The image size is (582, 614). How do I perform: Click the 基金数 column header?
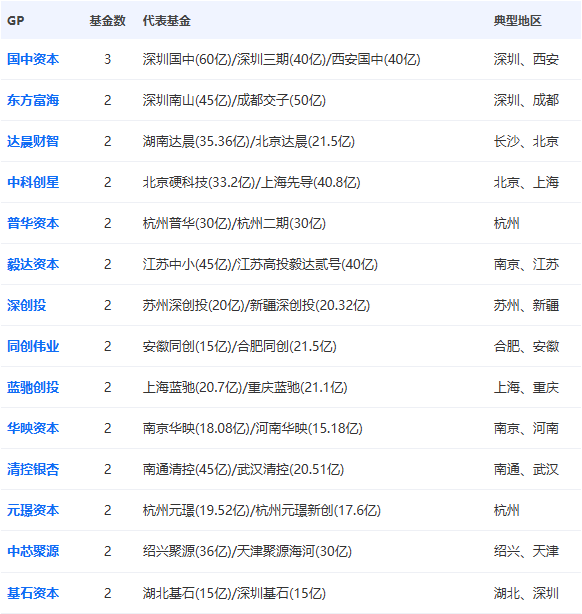(107, 21)
